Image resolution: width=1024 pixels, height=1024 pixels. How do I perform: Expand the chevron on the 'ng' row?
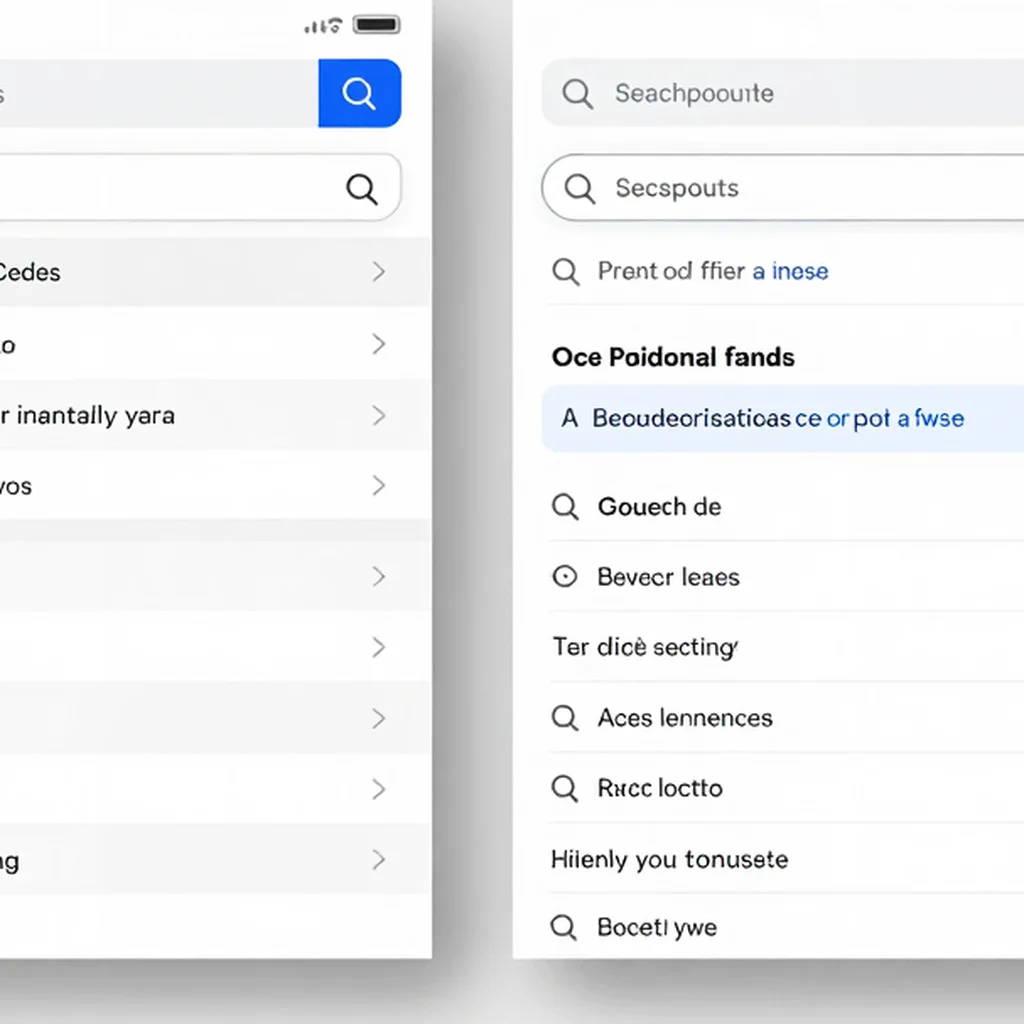[x=379, y=860]
